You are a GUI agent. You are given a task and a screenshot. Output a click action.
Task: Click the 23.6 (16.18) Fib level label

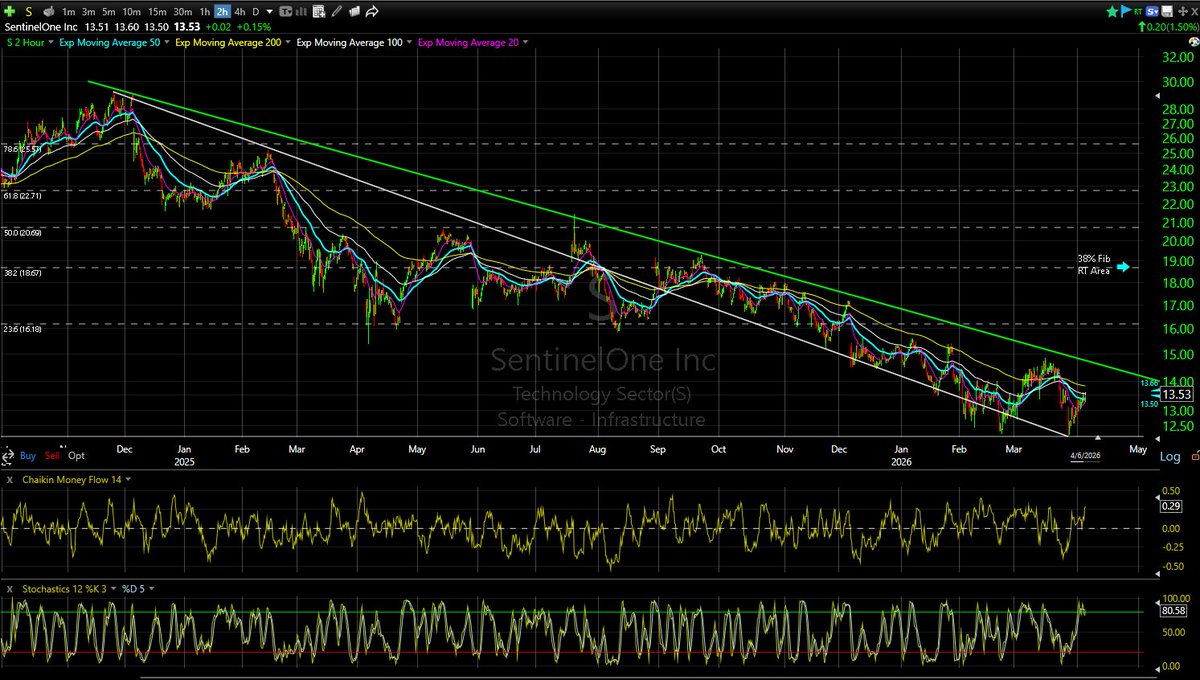coord(20,327)
